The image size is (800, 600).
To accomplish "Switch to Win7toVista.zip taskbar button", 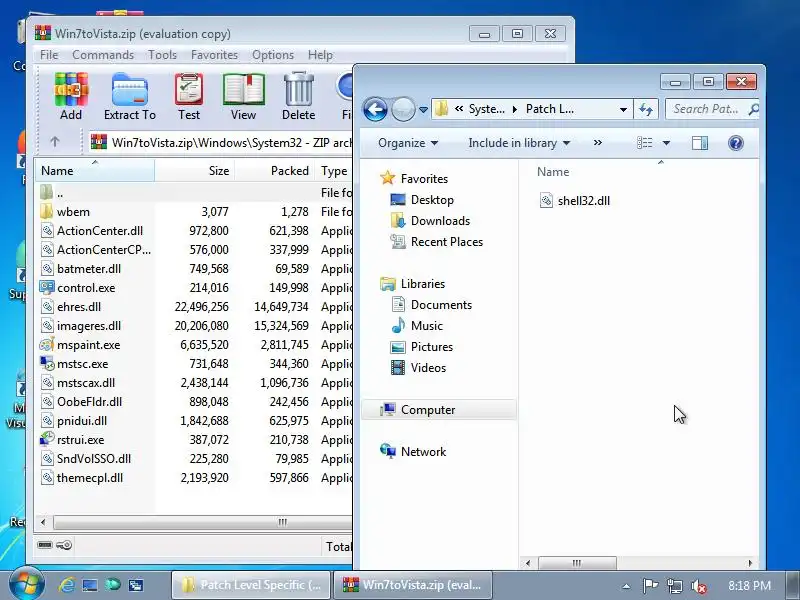I will click(x=412, y=585).
